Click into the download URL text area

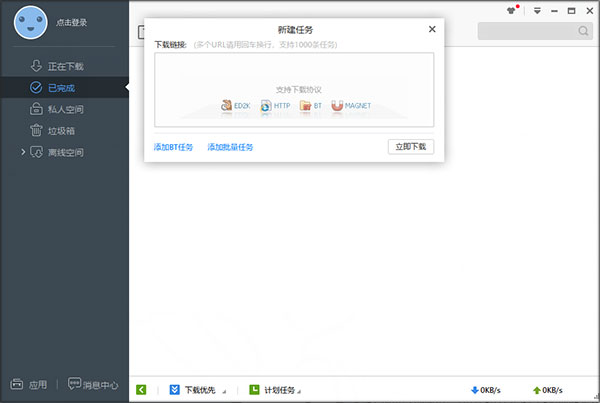(294, 90)
